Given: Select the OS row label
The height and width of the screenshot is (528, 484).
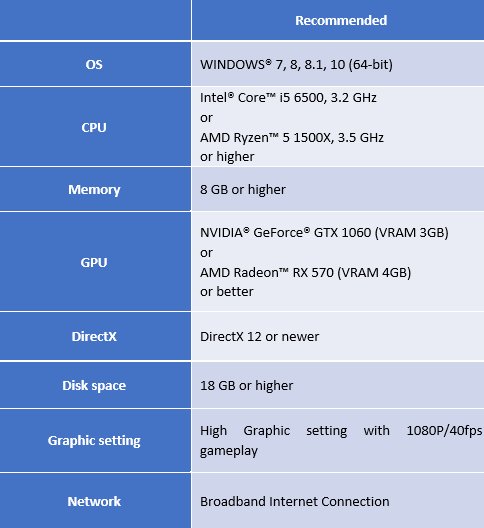Looking at the screenshot, I should (94, 64).
